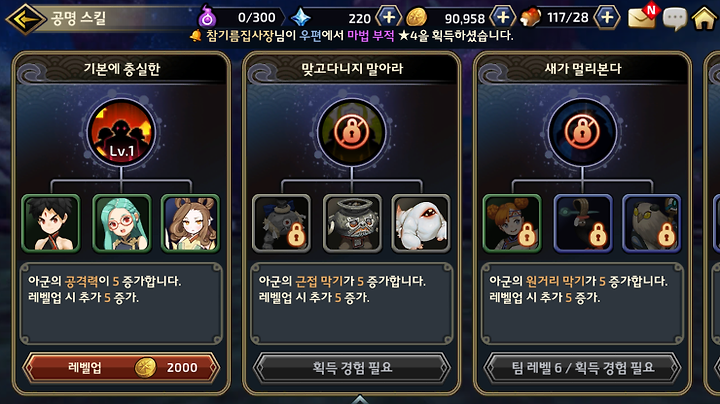Image resolution: width=720 pixels, height=404 pixels.
Task: Expand the bottom center up-arrow handle
Action: (360, 399)
